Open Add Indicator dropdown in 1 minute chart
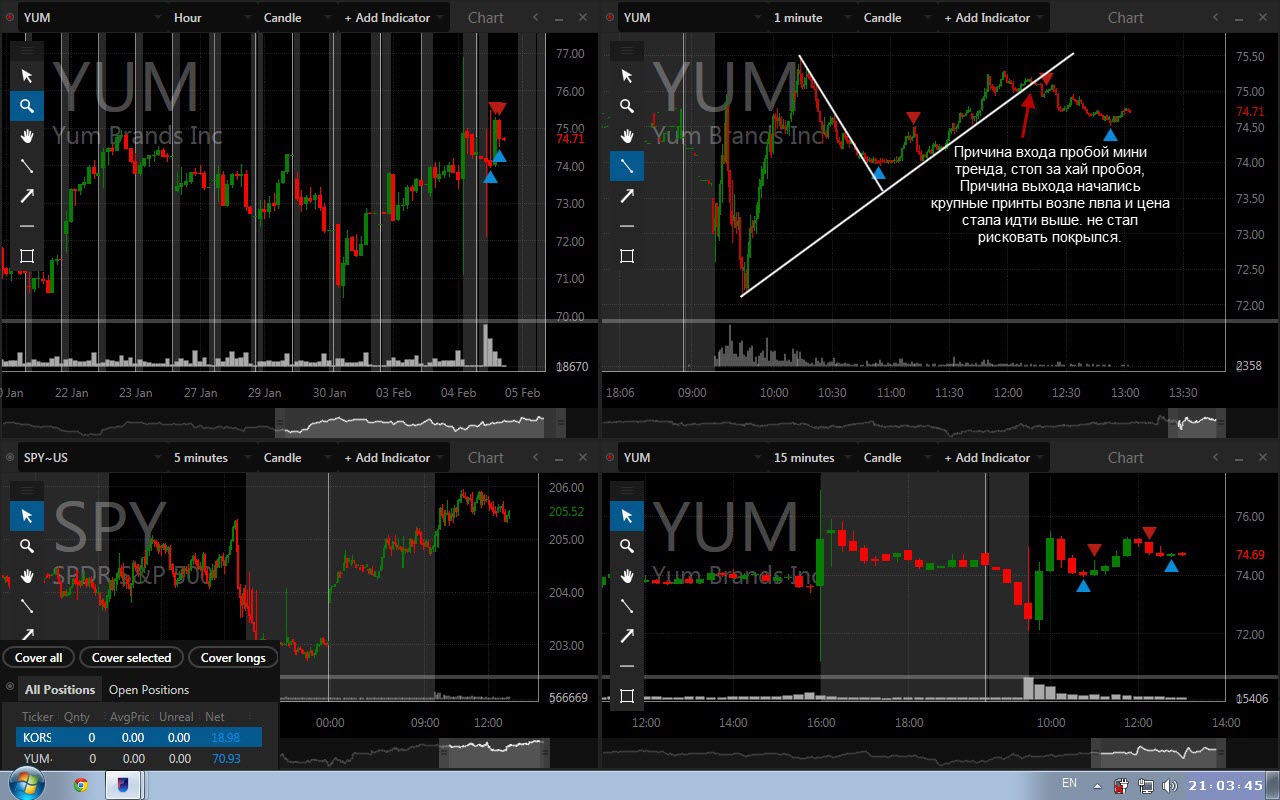 click(x=993, y=17)
